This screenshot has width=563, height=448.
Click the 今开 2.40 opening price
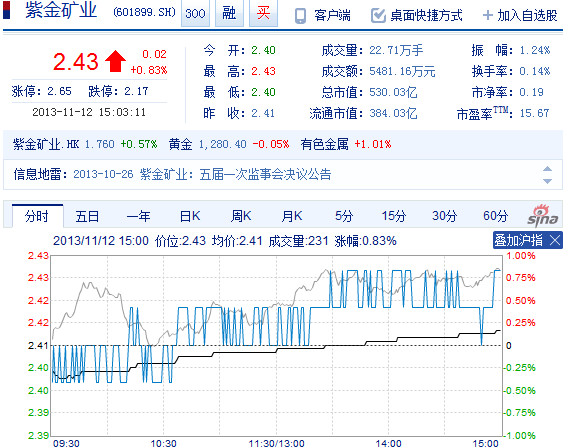pos(263,50)
